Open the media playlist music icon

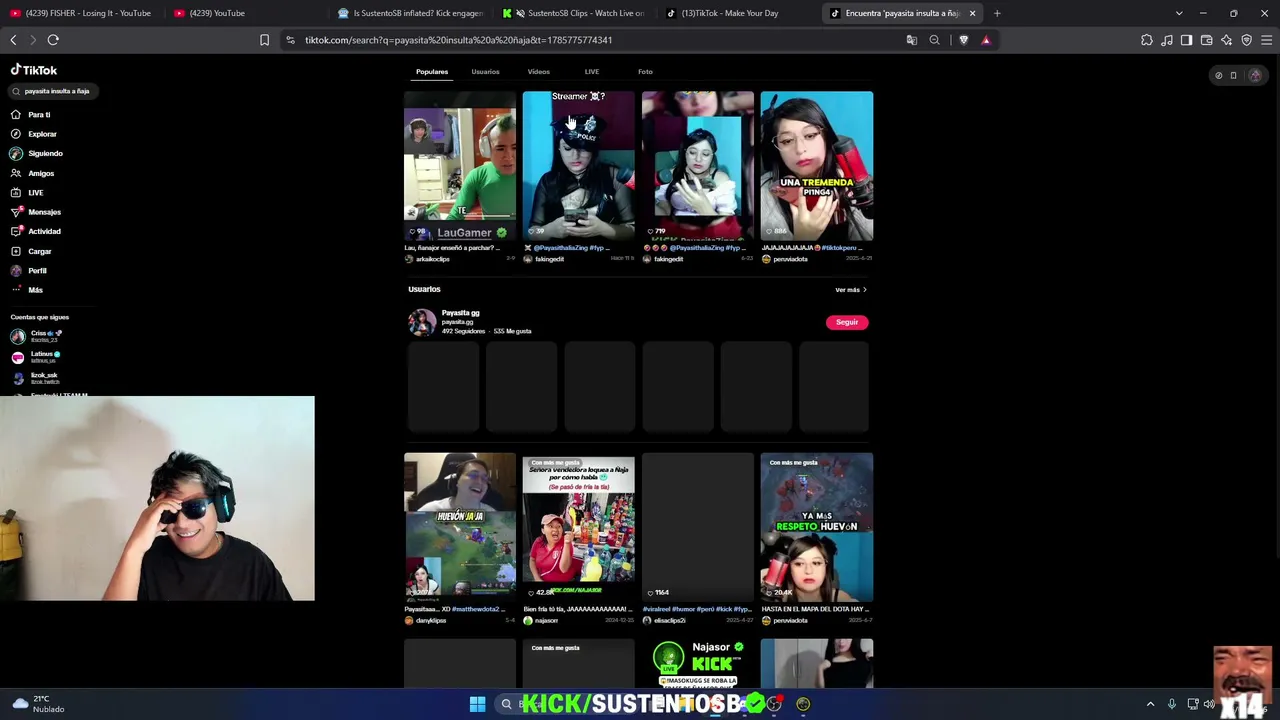point(1167,40)
